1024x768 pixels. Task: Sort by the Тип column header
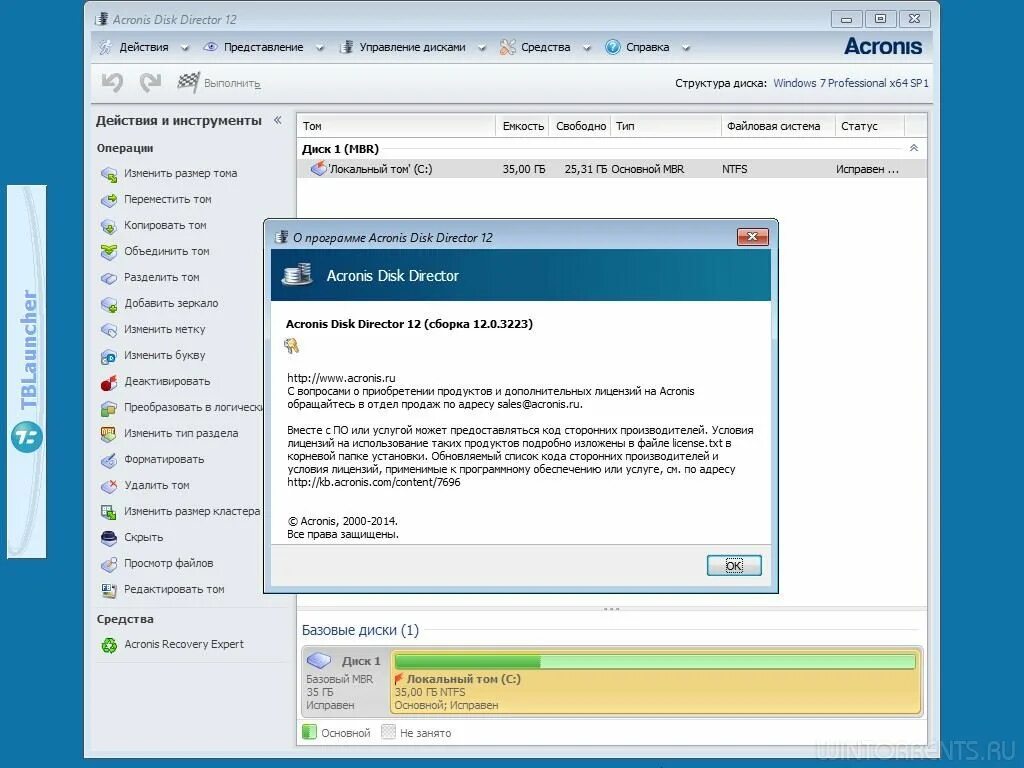click(665, 126)
